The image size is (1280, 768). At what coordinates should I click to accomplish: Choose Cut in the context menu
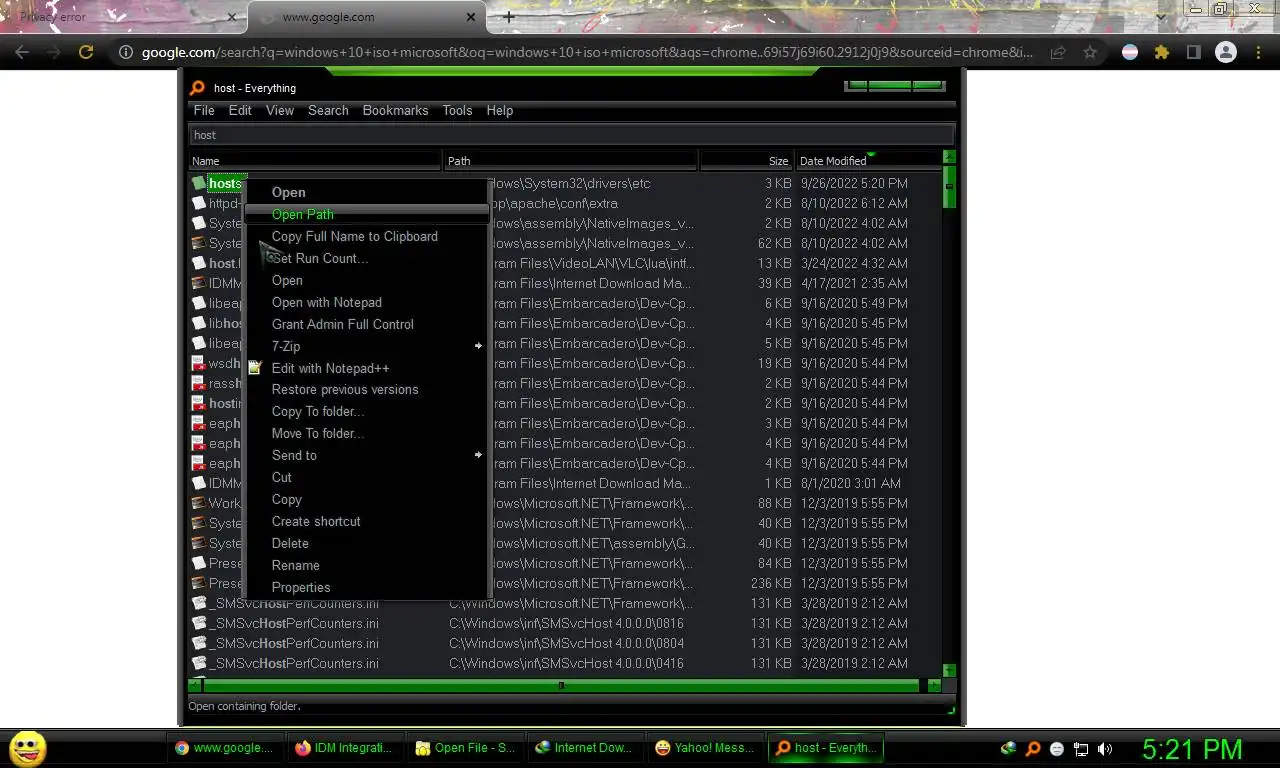(366, 477)
